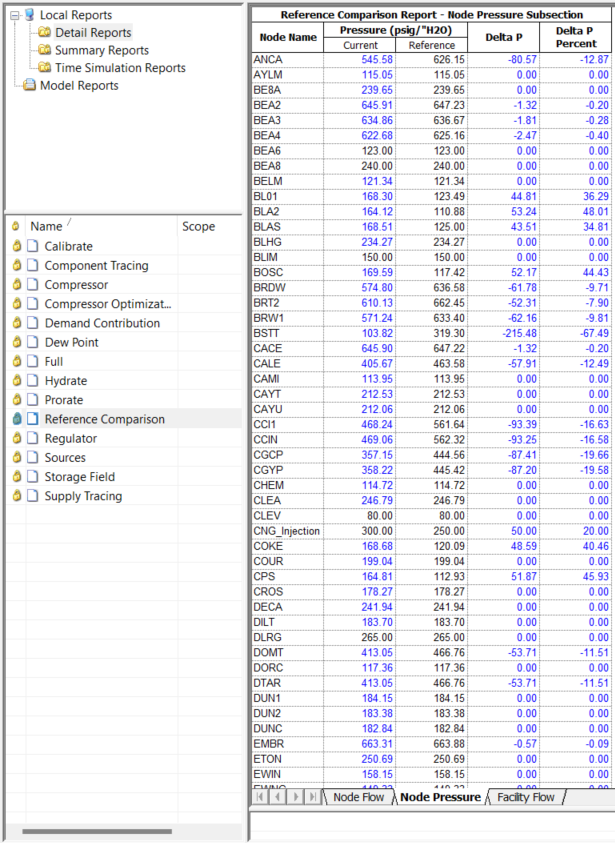Select the Regulator report
This screenshot has width=615, height=843.
click(x=70, y=438)
